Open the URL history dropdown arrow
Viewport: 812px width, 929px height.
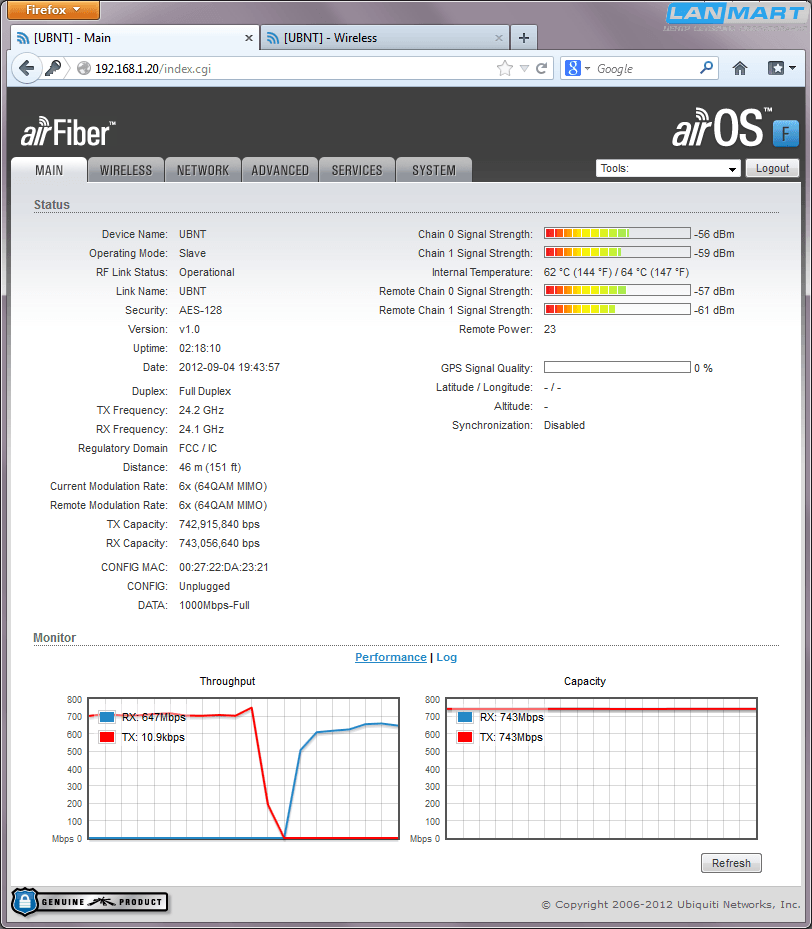[524, 69]
